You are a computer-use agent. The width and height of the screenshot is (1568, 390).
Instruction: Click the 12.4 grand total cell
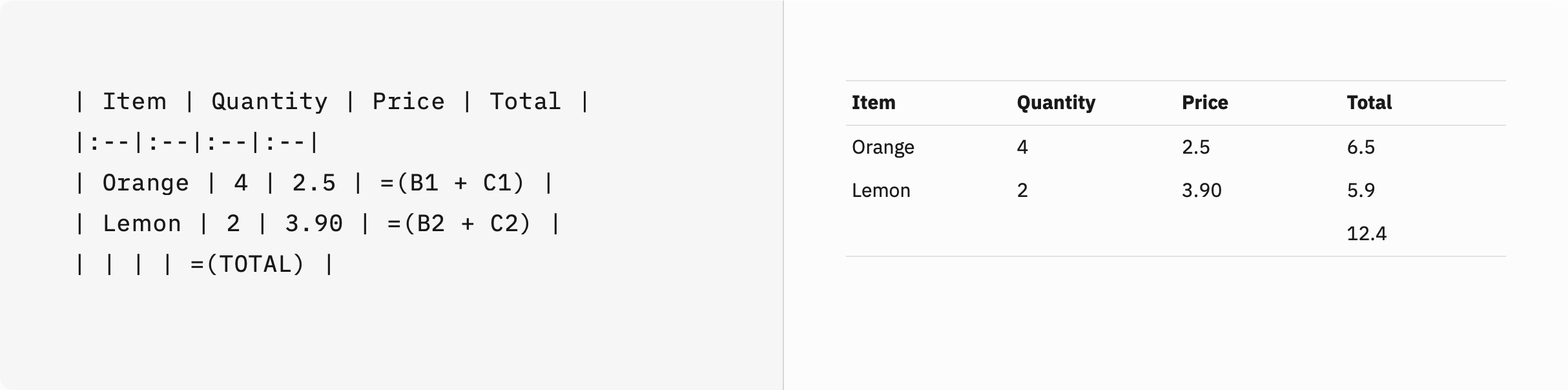coord(1367,234)
